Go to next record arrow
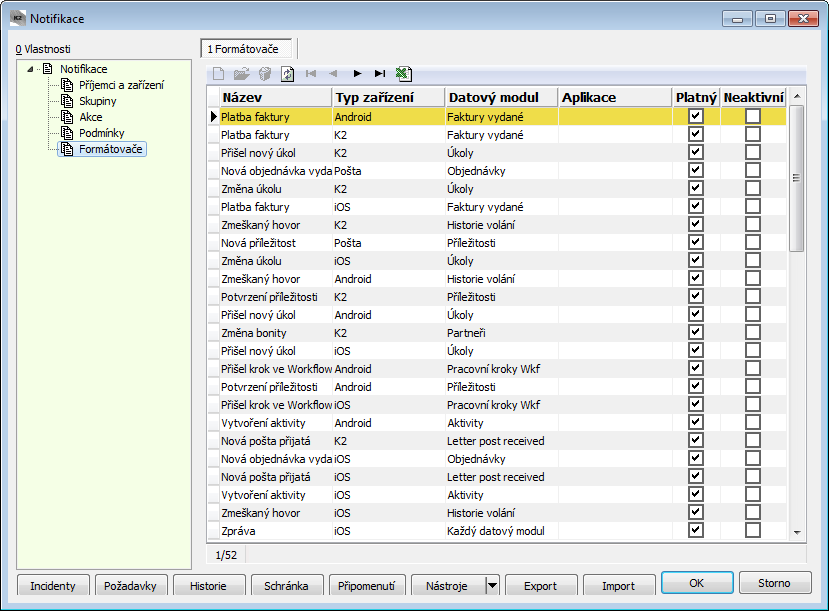829x611 pixels. tap(357, 73)
